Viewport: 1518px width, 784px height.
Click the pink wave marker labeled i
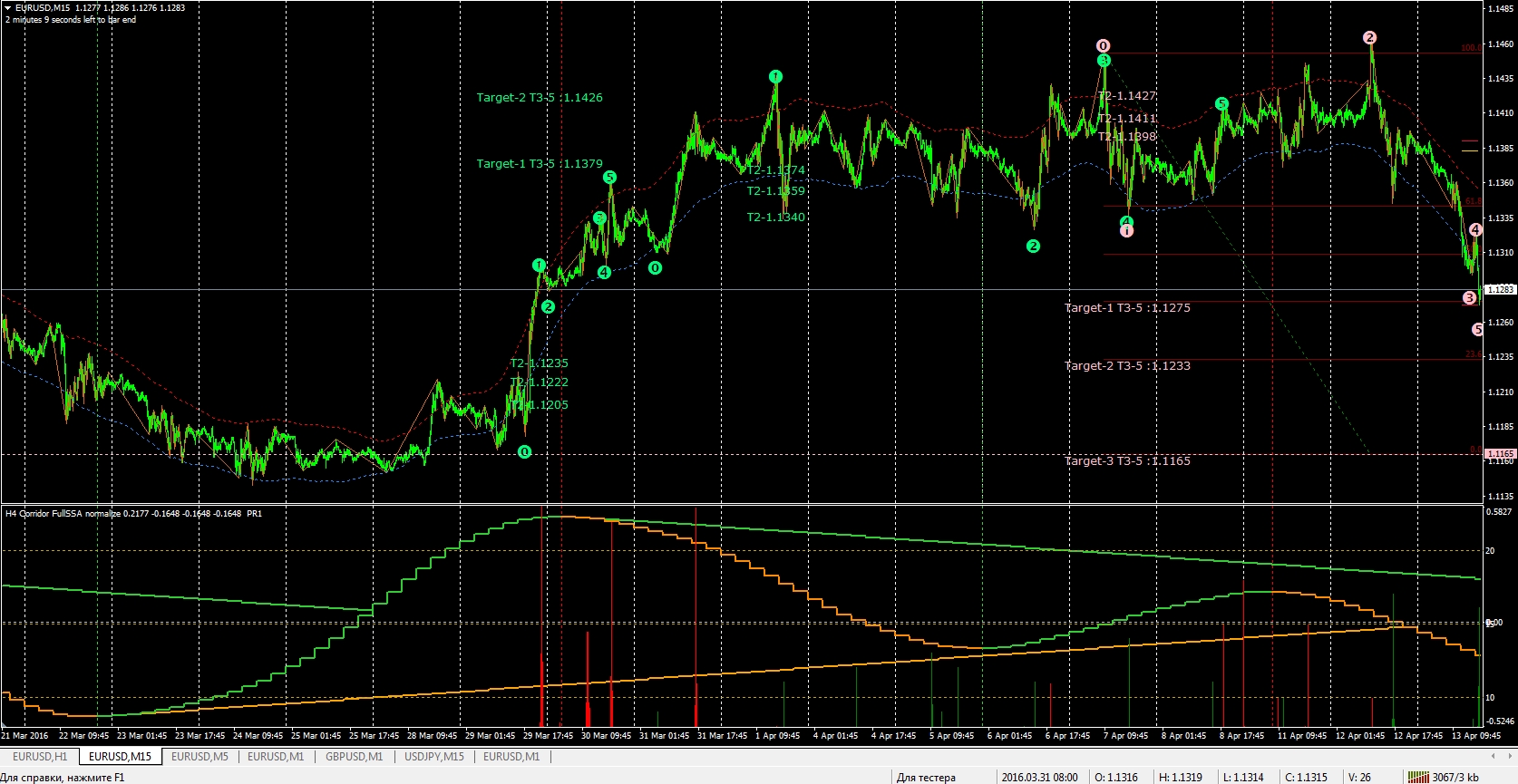click(x=1126, y=231)
